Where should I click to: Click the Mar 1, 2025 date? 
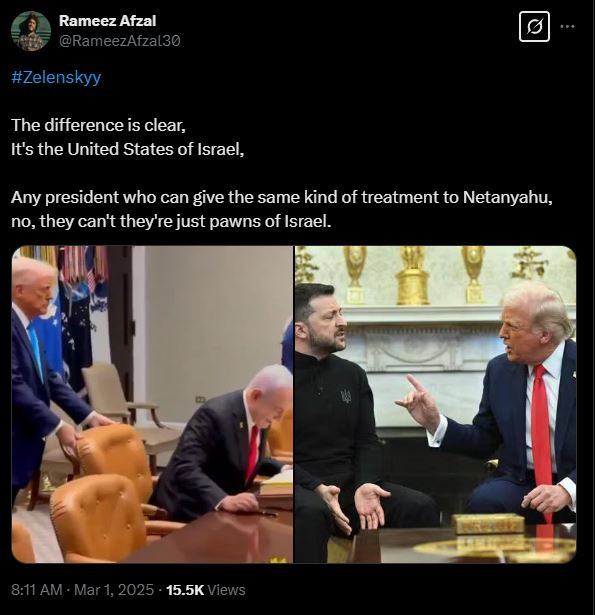click(x=114, y=590)
